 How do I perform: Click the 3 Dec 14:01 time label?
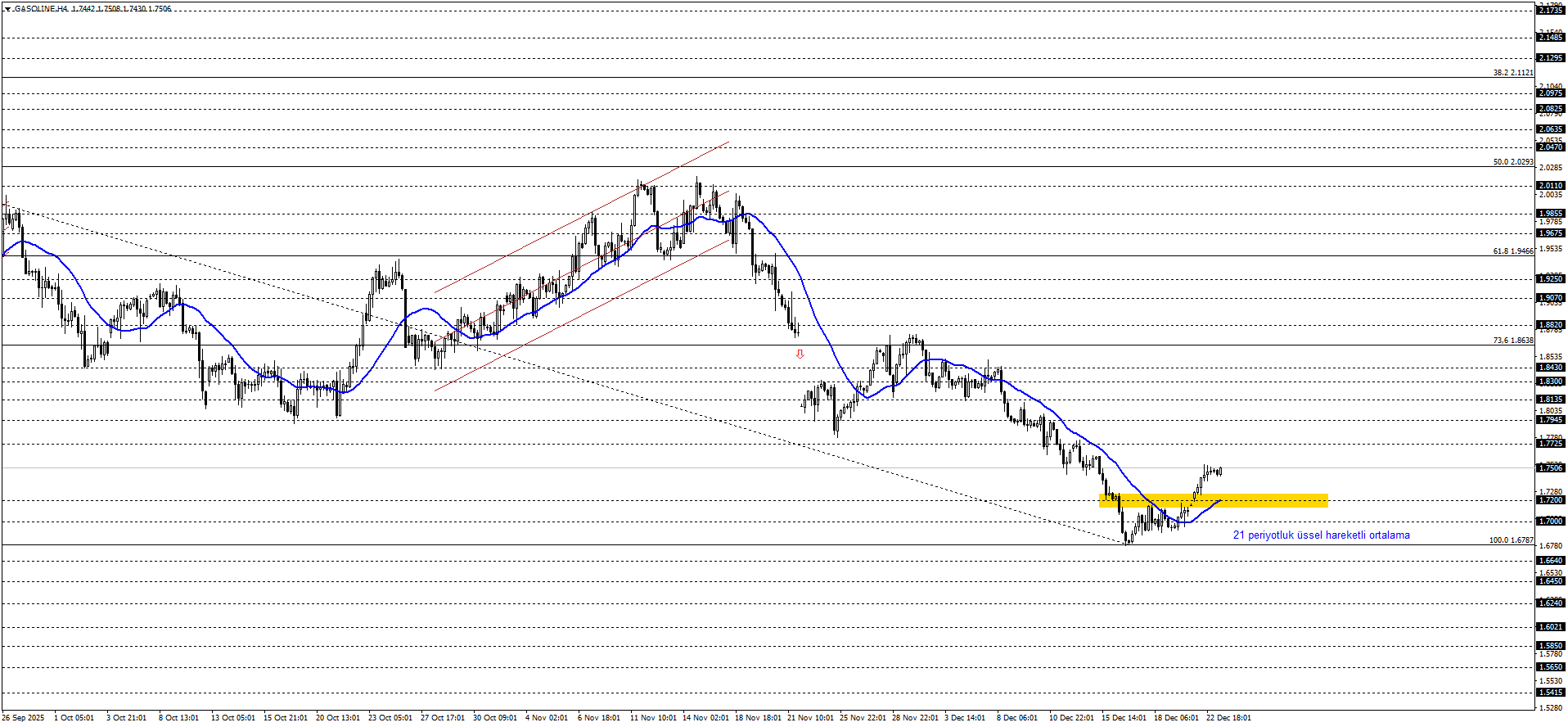[965, 718]
